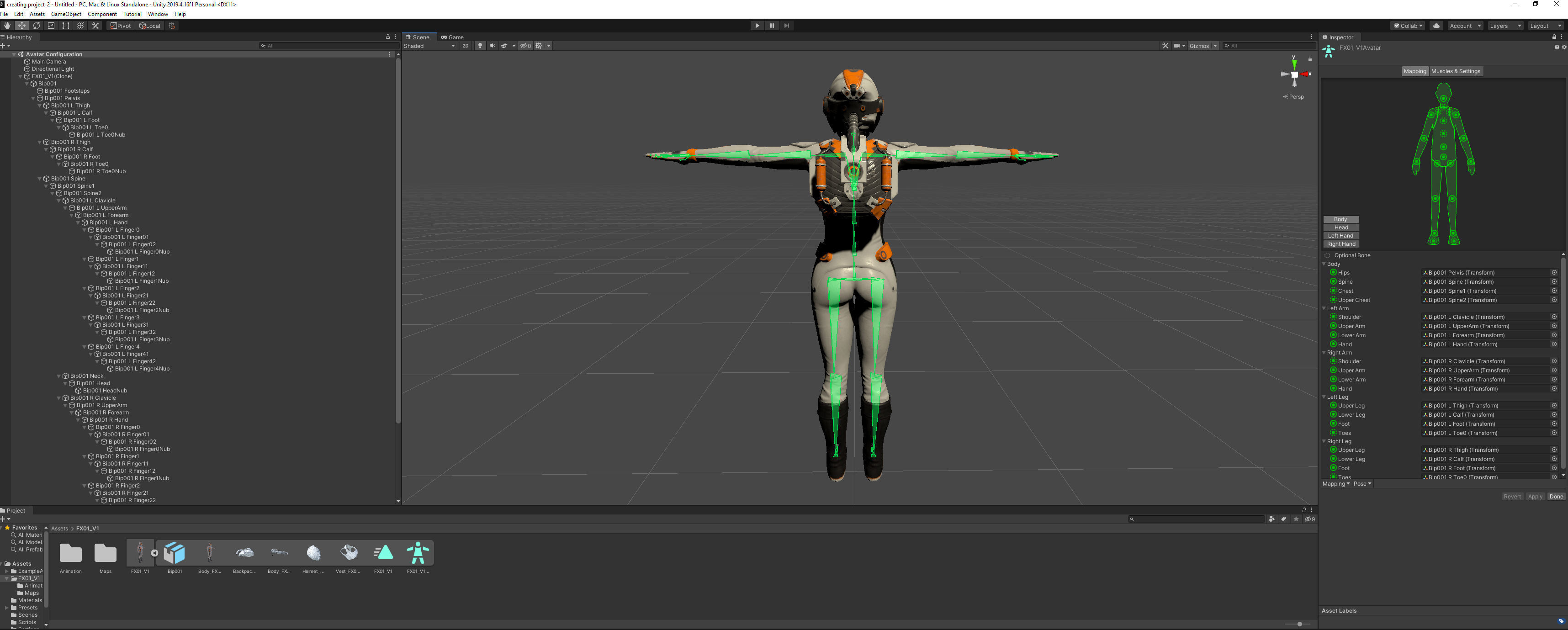Viewport: 1568px width, 630px height.
Task: Collapse Bip001 L Thigh in hierarchy
Action: [x=40, y=105]
